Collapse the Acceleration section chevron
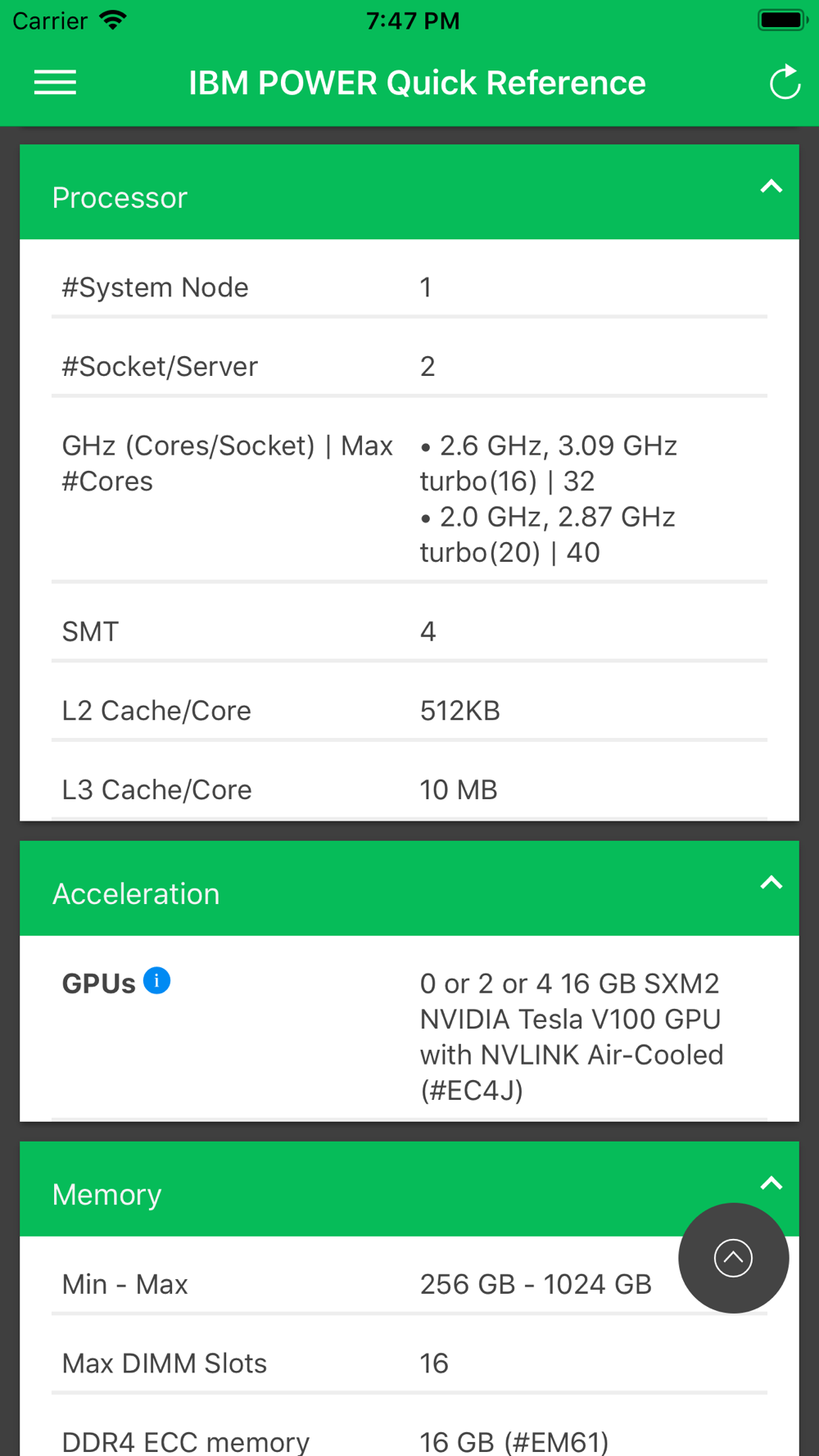Image resolution: width=819 pixels, height=1456 pixels. pyautogui.click(x=771, y=884)
